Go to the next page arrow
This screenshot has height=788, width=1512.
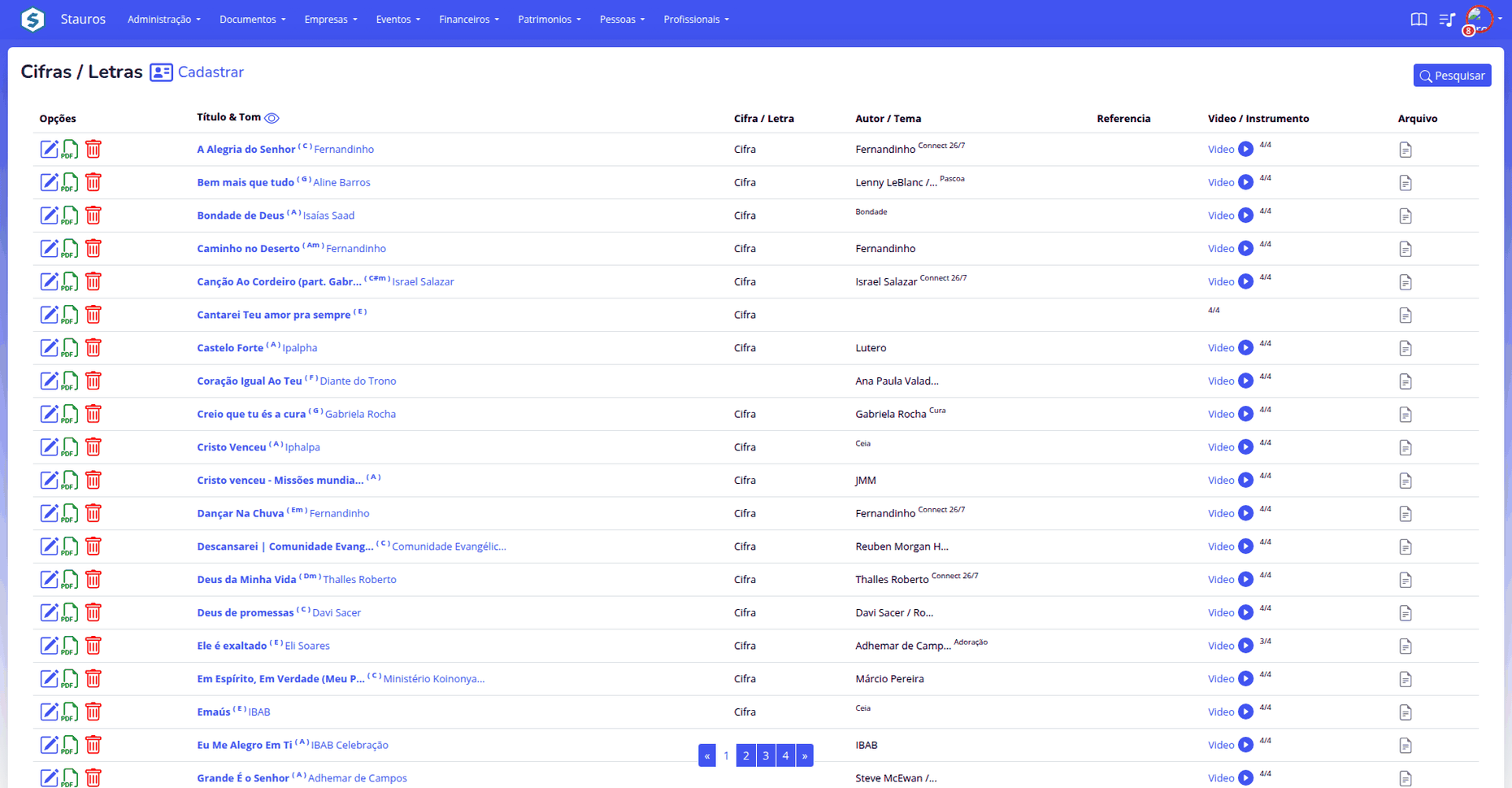click(x=805, y=755)
